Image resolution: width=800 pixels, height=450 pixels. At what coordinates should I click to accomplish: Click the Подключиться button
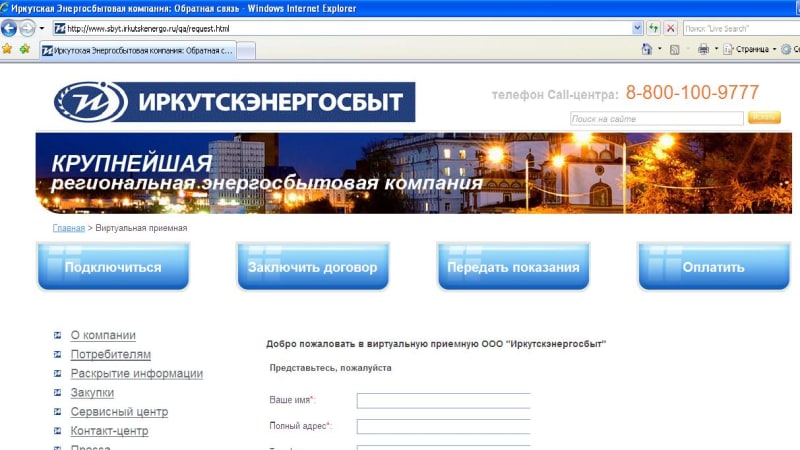(x=113, y=267)
